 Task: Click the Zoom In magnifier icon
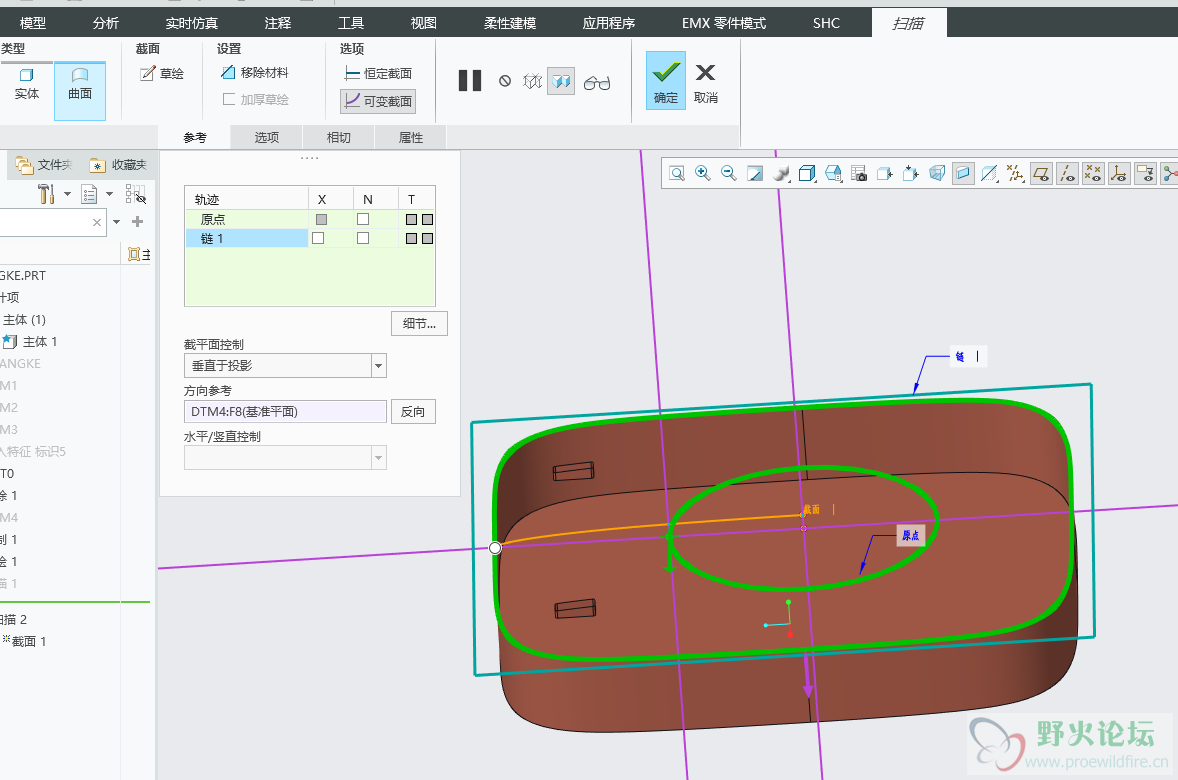703,173
